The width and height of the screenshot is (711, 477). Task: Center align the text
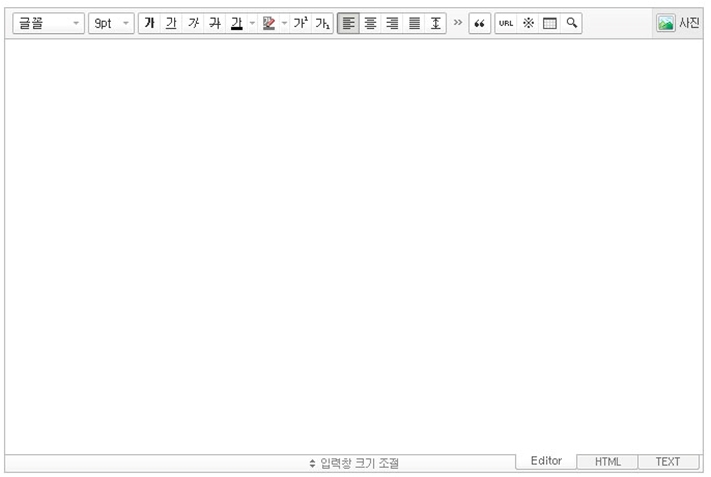click(x=370, y=24)
